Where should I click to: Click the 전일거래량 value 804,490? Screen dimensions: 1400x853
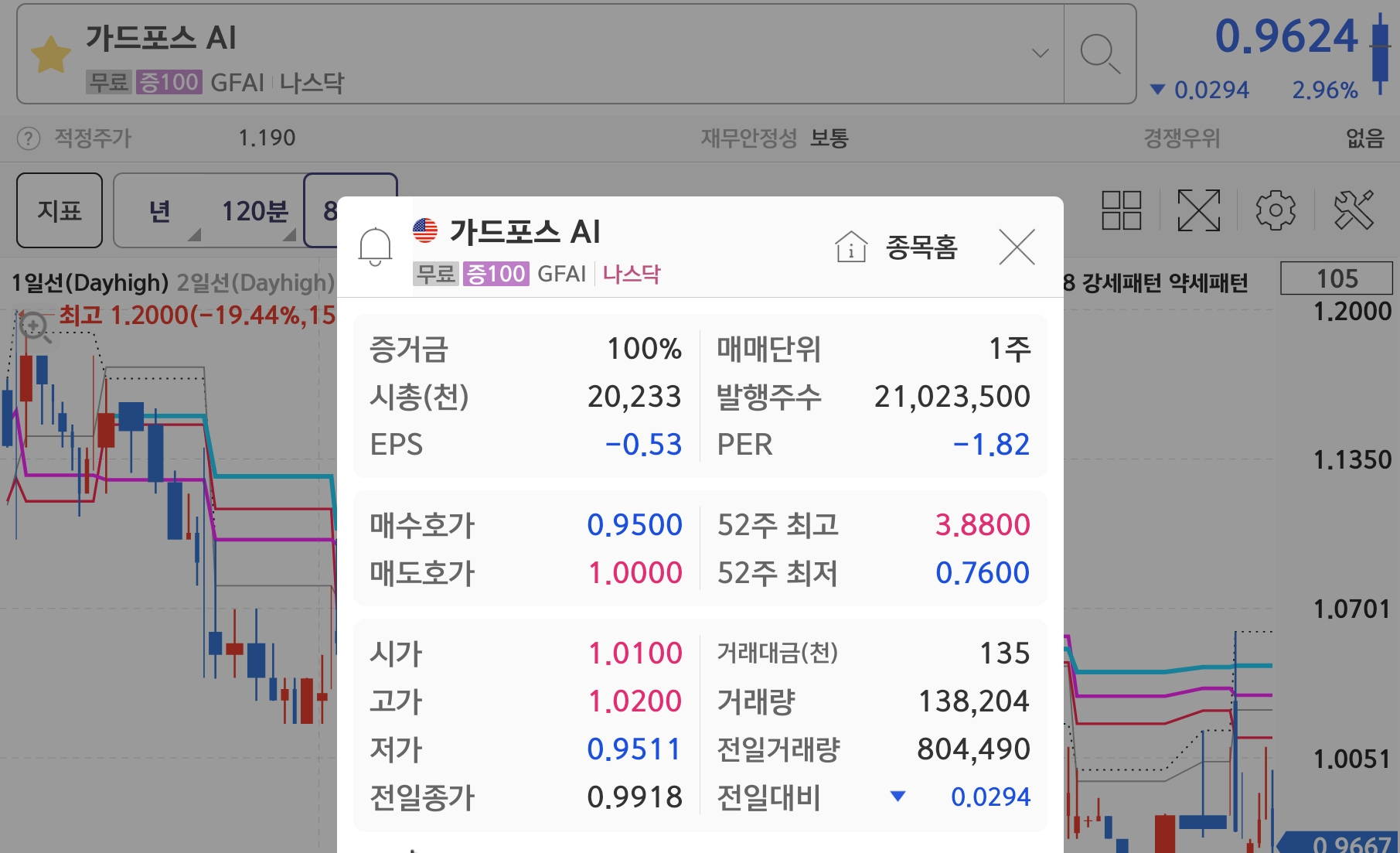click(974, 749)
